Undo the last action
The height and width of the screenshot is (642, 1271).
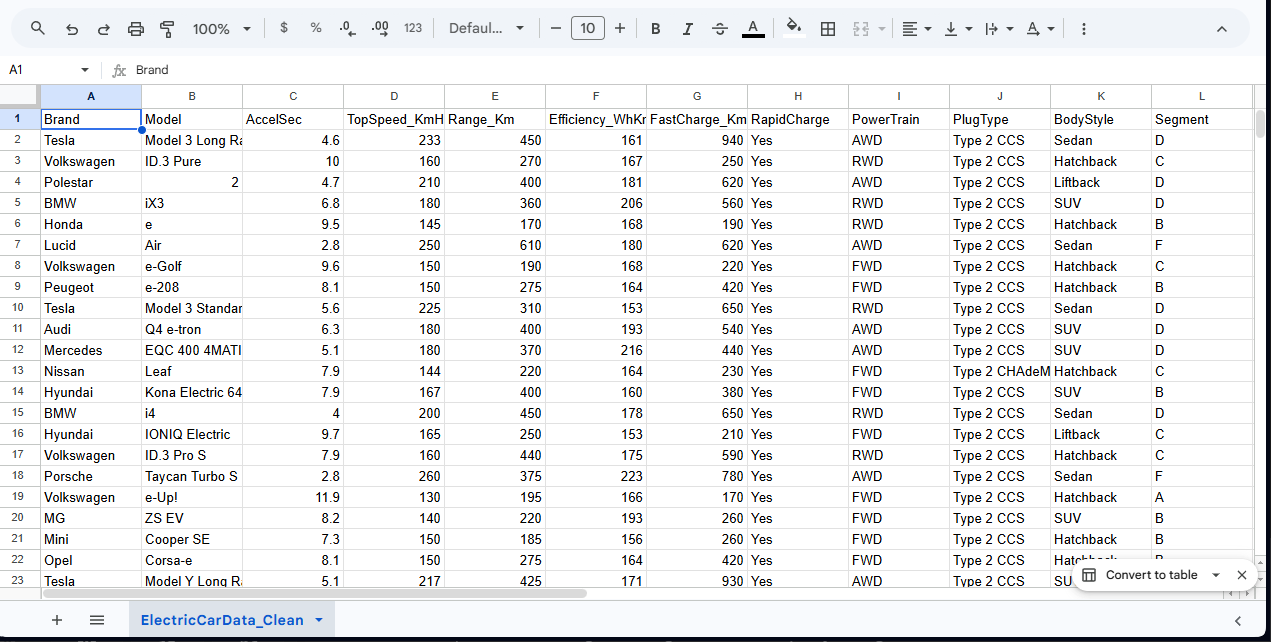pos(71,29)
